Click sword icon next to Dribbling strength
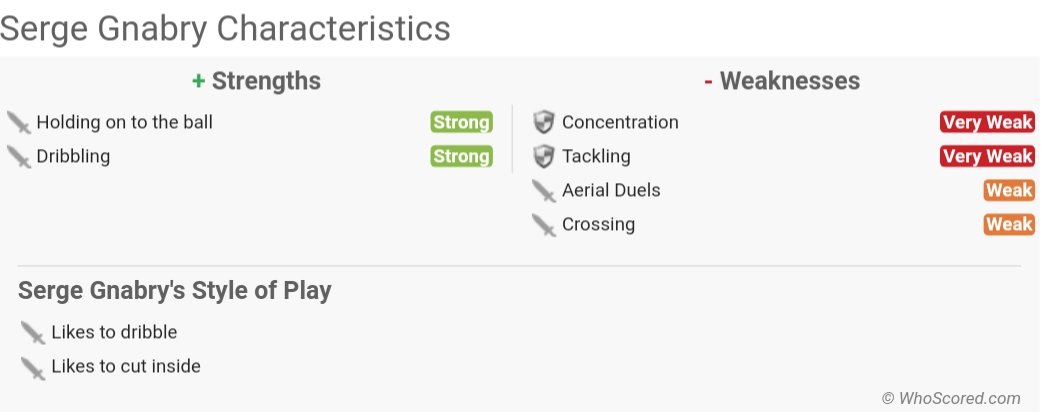This screenshot has width=1044, height=412. pos(19,157)
